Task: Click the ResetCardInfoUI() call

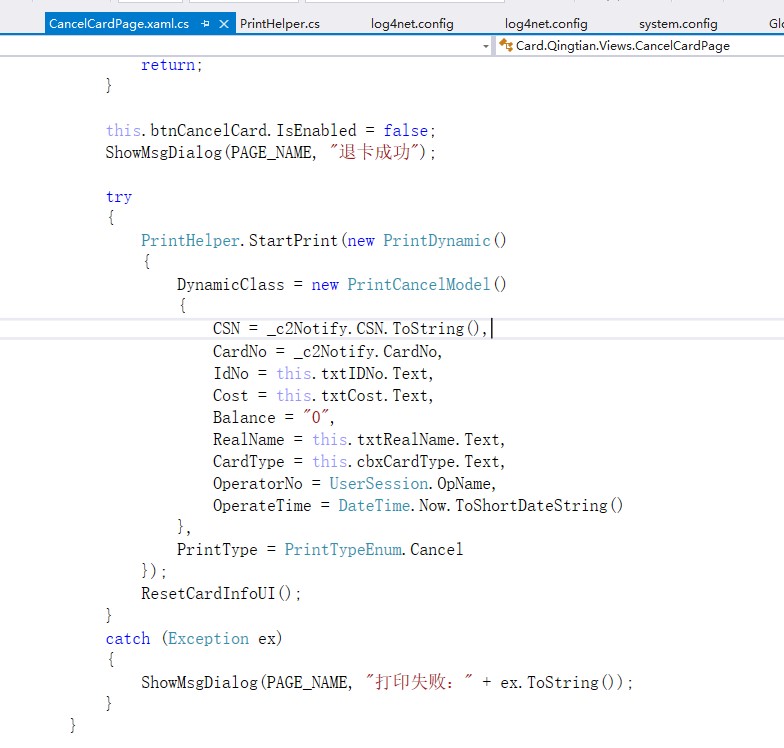Action: click(x=220, y=594)
